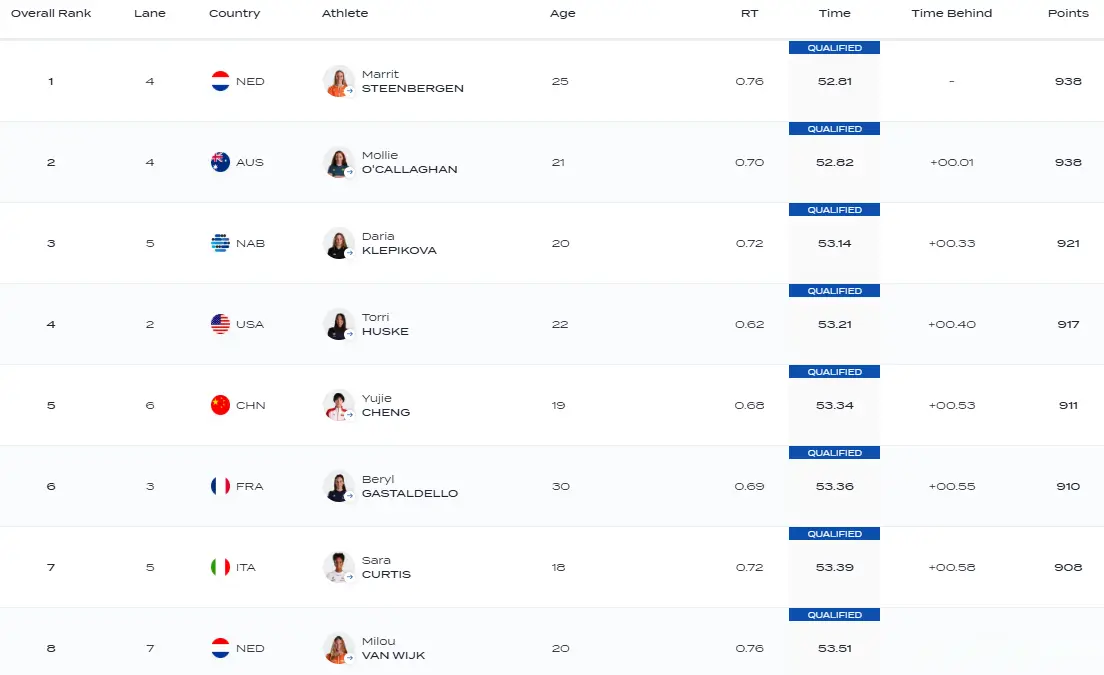This screenshot has width=1104, height=675.
Task: Click Sara Curtis's athlete photo
Action: [x=339, y=567]
